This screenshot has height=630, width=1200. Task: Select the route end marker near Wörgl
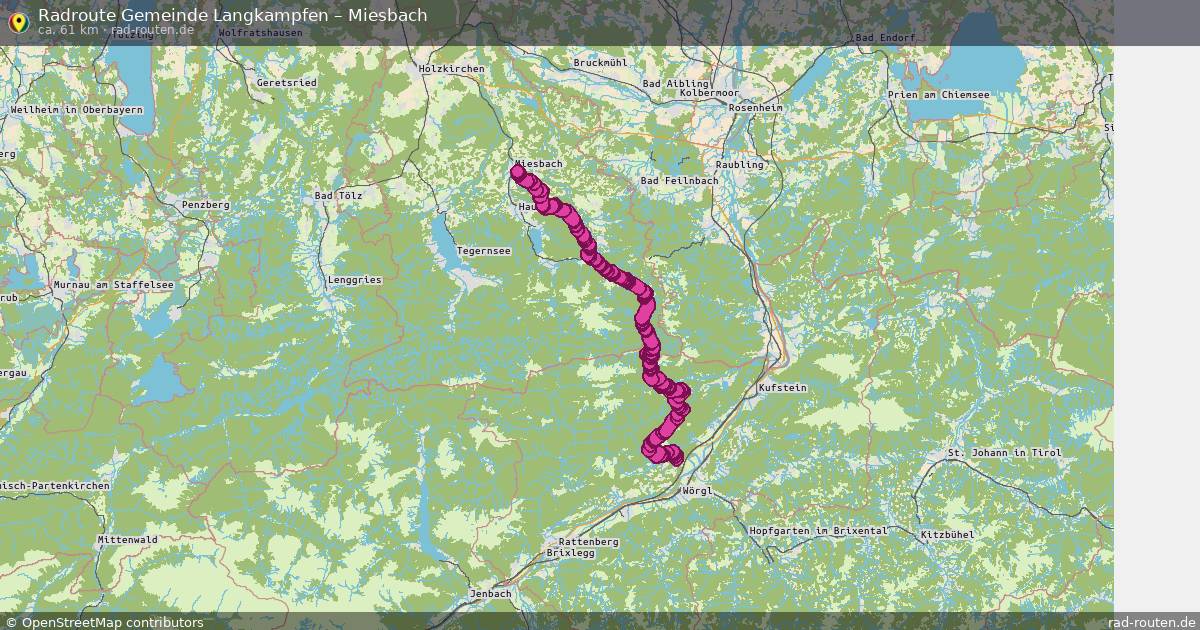[x=672, y=457]
